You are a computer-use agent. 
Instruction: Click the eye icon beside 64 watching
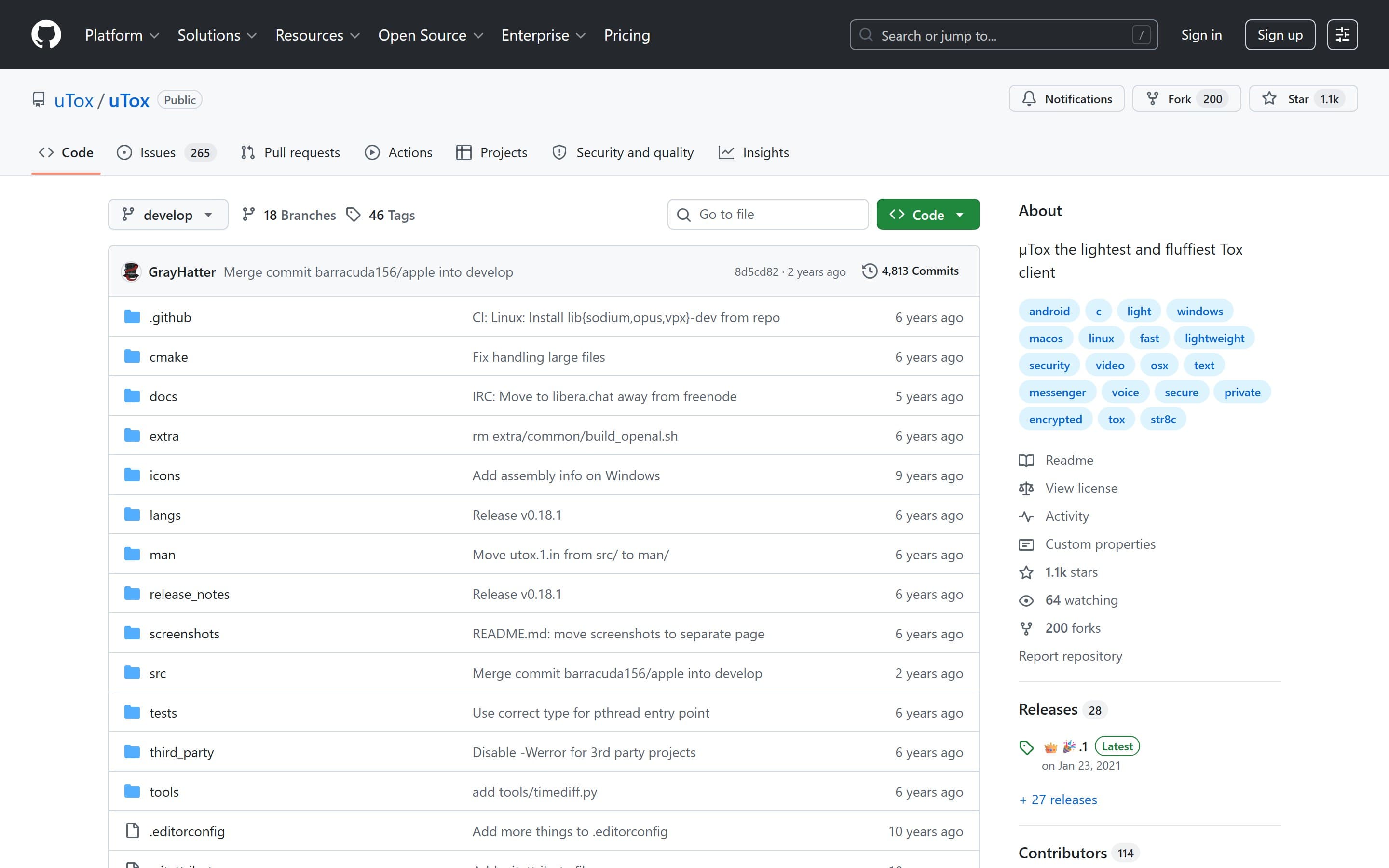pyautogui.click(x=1026, y=600)
